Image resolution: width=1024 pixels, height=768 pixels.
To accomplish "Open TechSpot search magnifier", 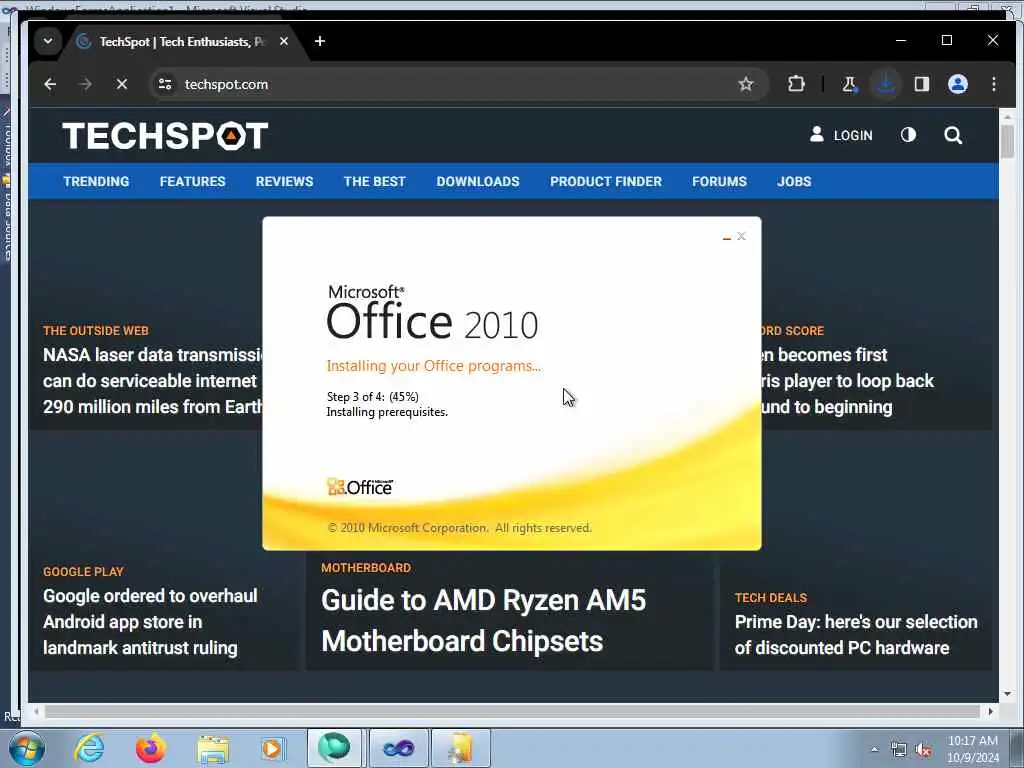I will 953,135.
